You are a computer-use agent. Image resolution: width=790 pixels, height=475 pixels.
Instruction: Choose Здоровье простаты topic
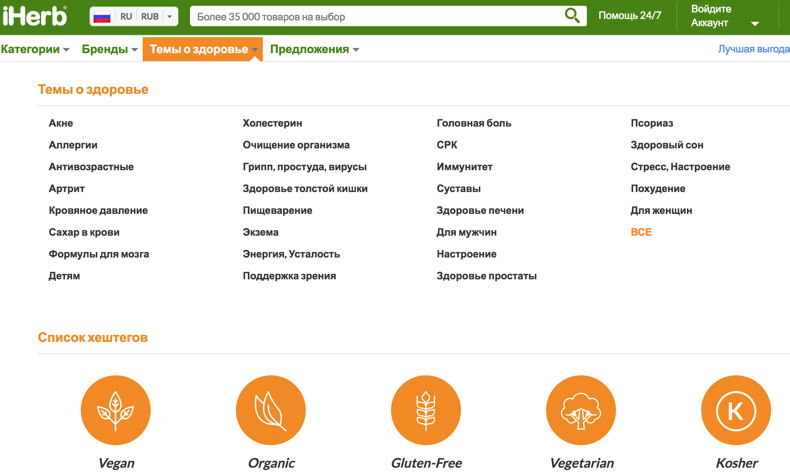click(487, 276)
